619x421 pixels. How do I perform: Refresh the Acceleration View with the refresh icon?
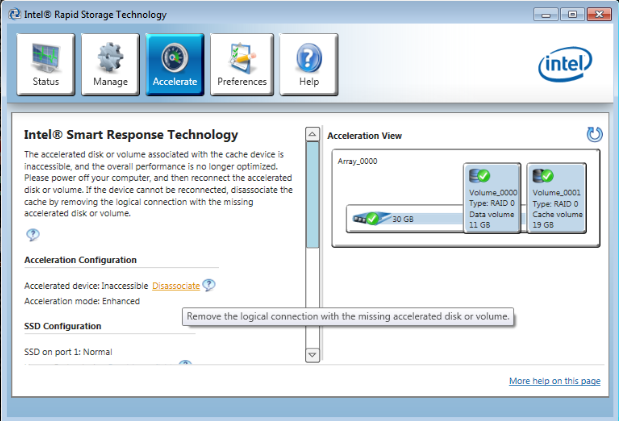coord(595,135)
